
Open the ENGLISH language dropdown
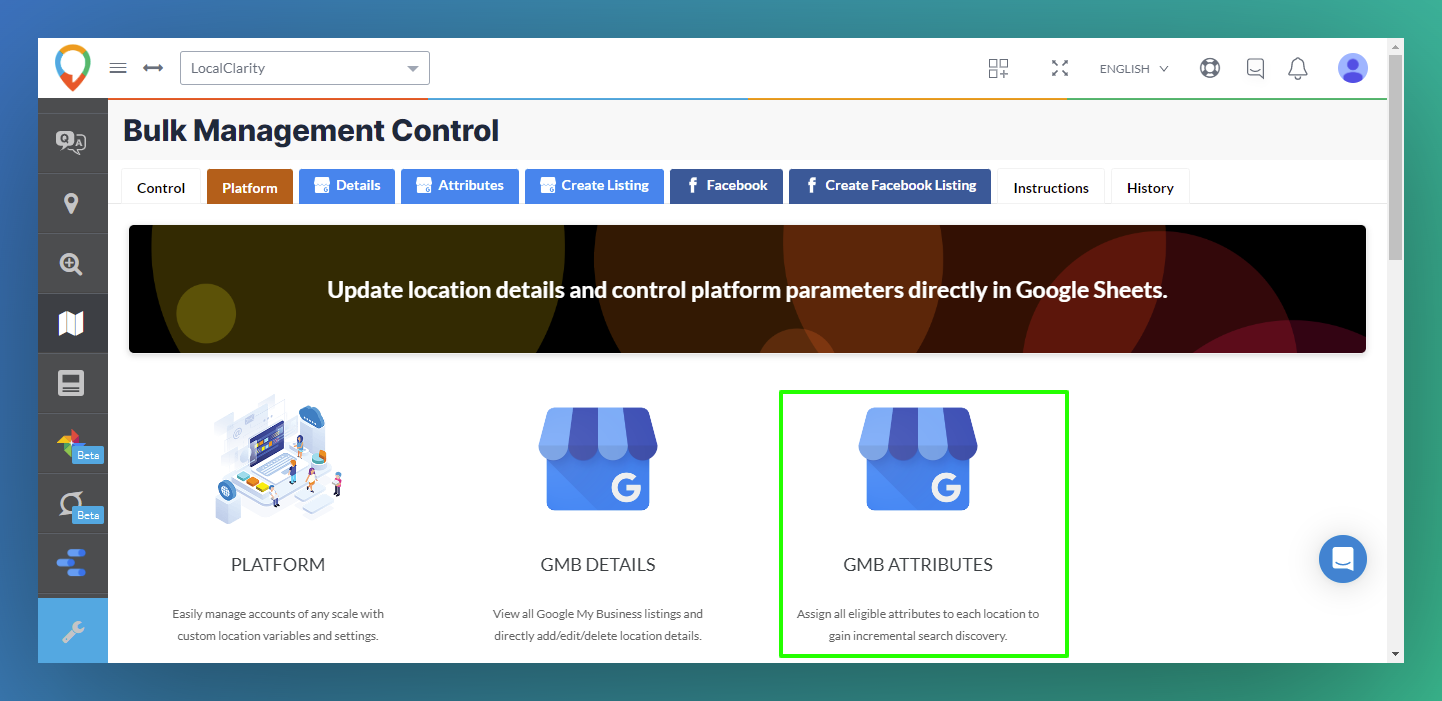point(1134,69)
